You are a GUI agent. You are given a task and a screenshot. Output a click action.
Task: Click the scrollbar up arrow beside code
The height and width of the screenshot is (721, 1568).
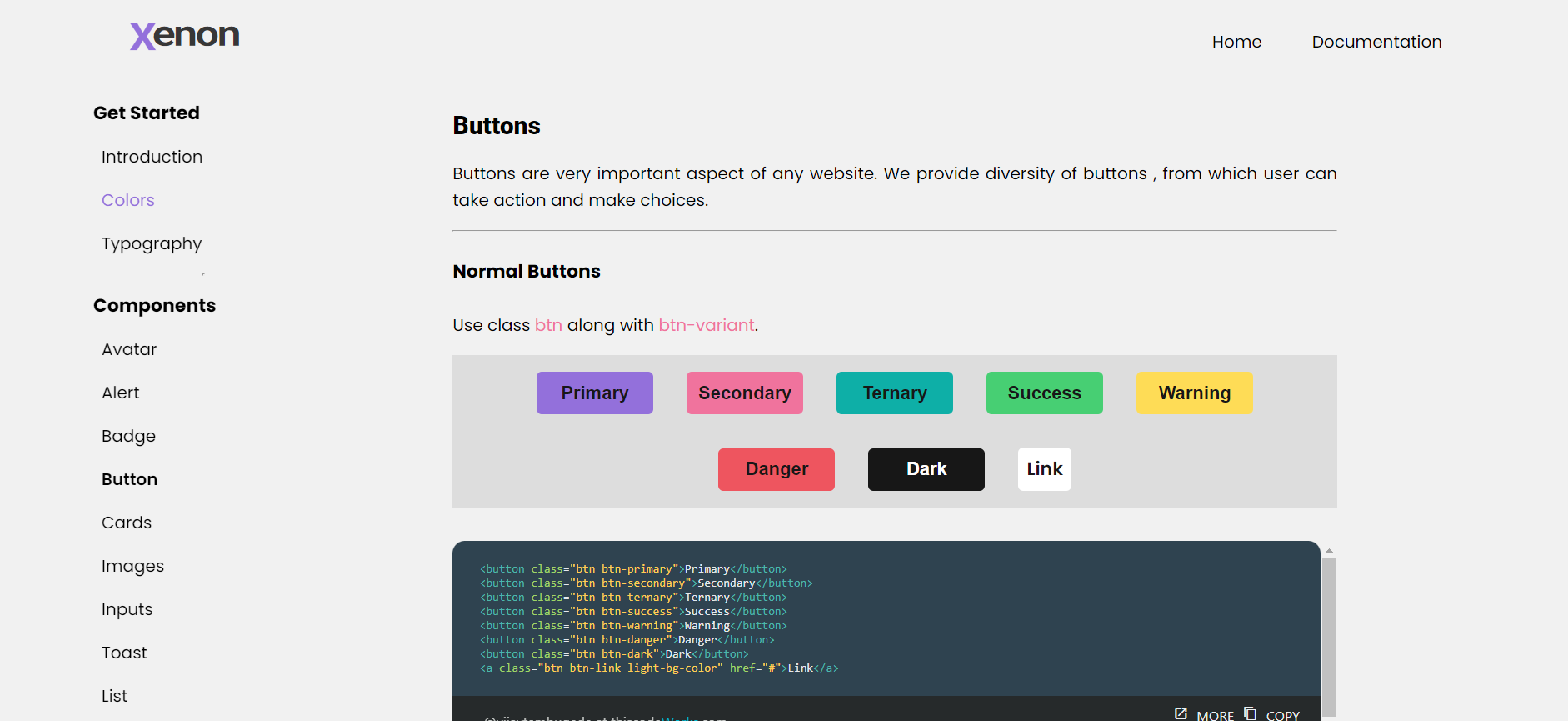pyautogui.click(x=1329, y=551)
